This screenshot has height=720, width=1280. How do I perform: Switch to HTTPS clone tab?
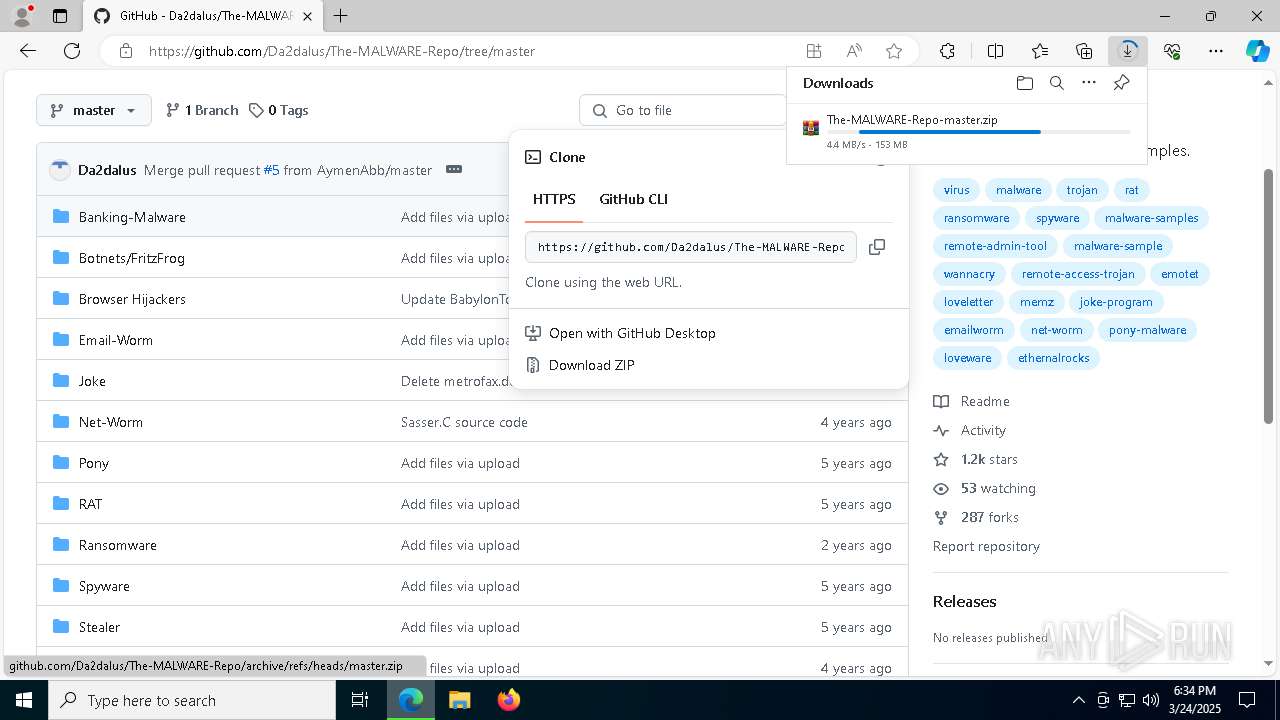[x=554, y=199]
